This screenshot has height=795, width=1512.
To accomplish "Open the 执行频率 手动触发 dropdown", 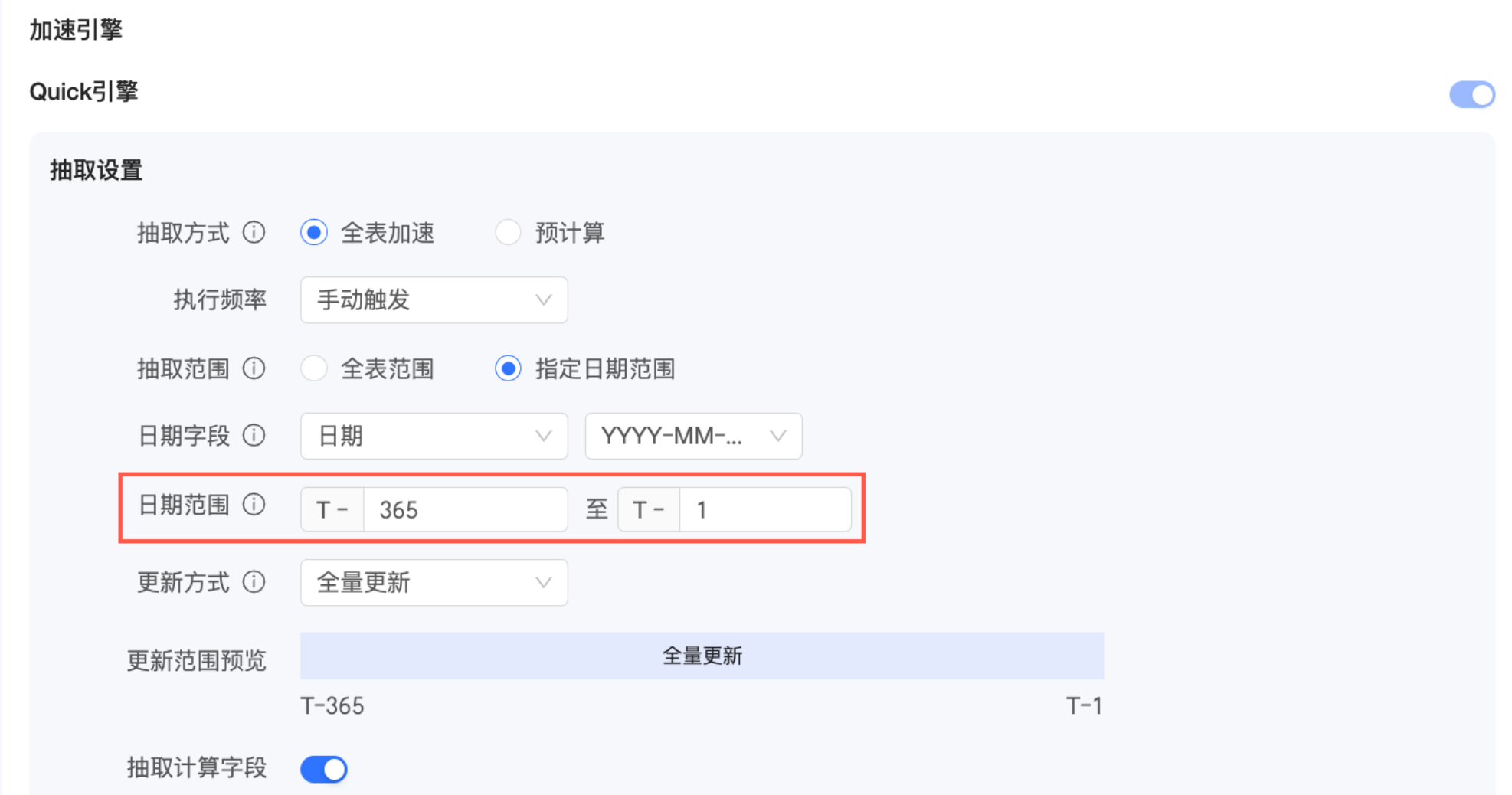I will pos(434,299).
